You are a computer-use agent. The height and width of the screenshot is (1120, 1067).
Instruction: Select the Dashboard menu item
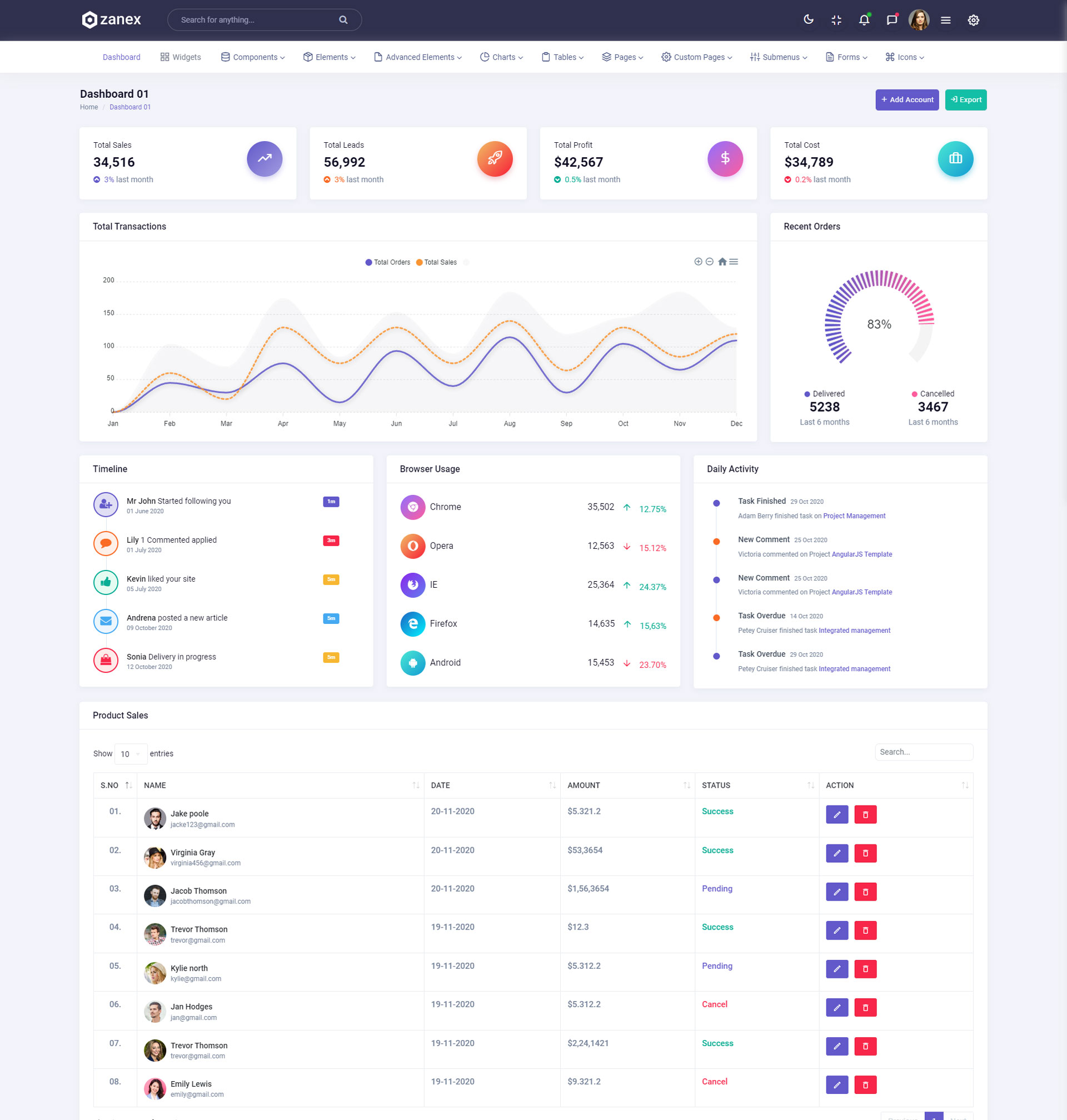[x=121, y=57]
